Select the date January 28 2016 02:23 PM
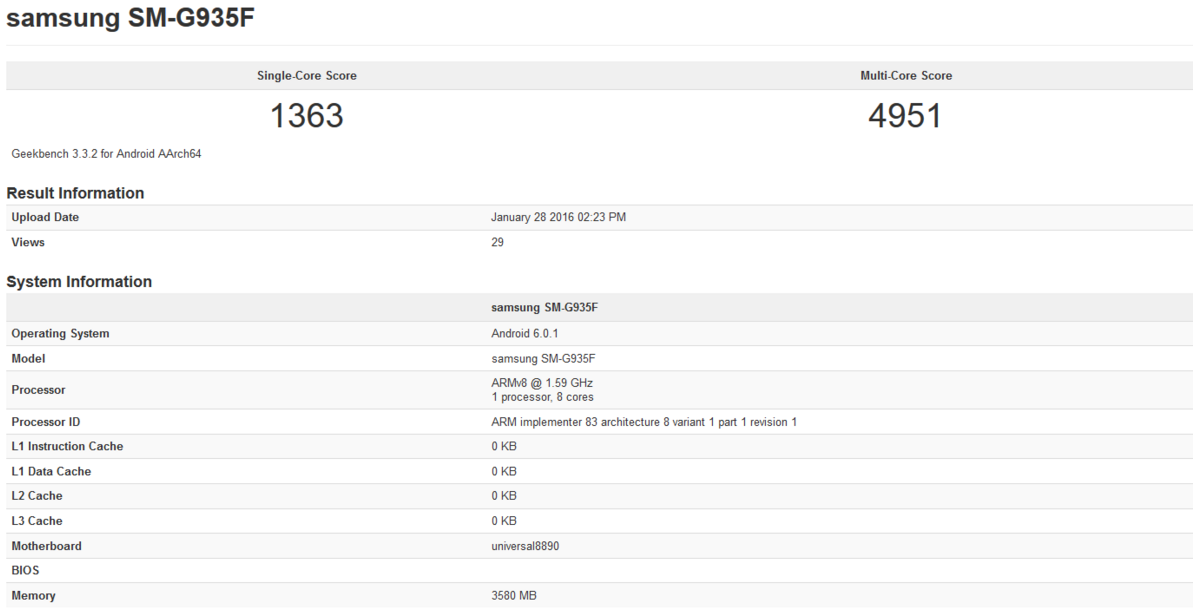 [x=558, y=217]
